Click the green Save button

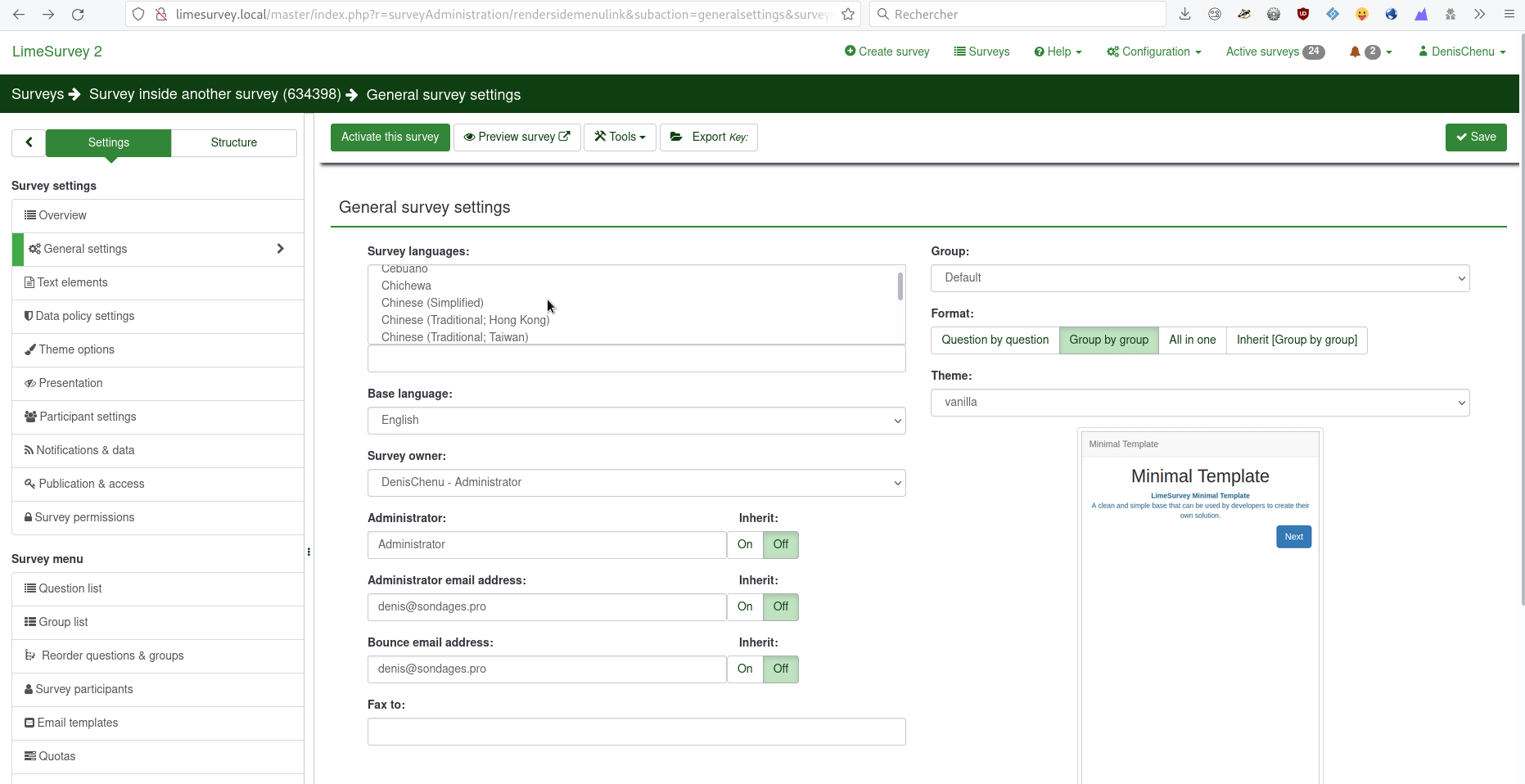1475,137
